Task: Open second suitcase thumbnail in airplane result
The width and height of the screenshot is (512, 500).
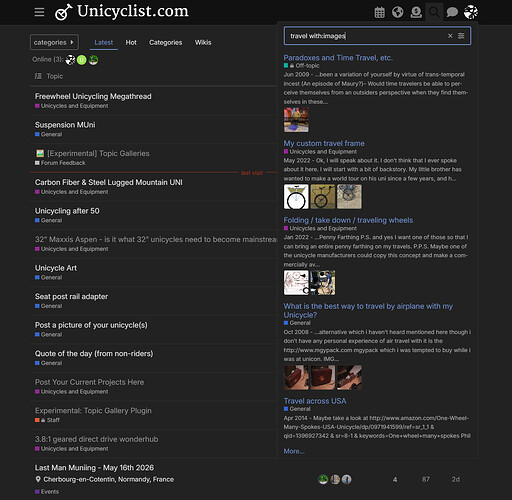Action: click(x=323, y=377)
